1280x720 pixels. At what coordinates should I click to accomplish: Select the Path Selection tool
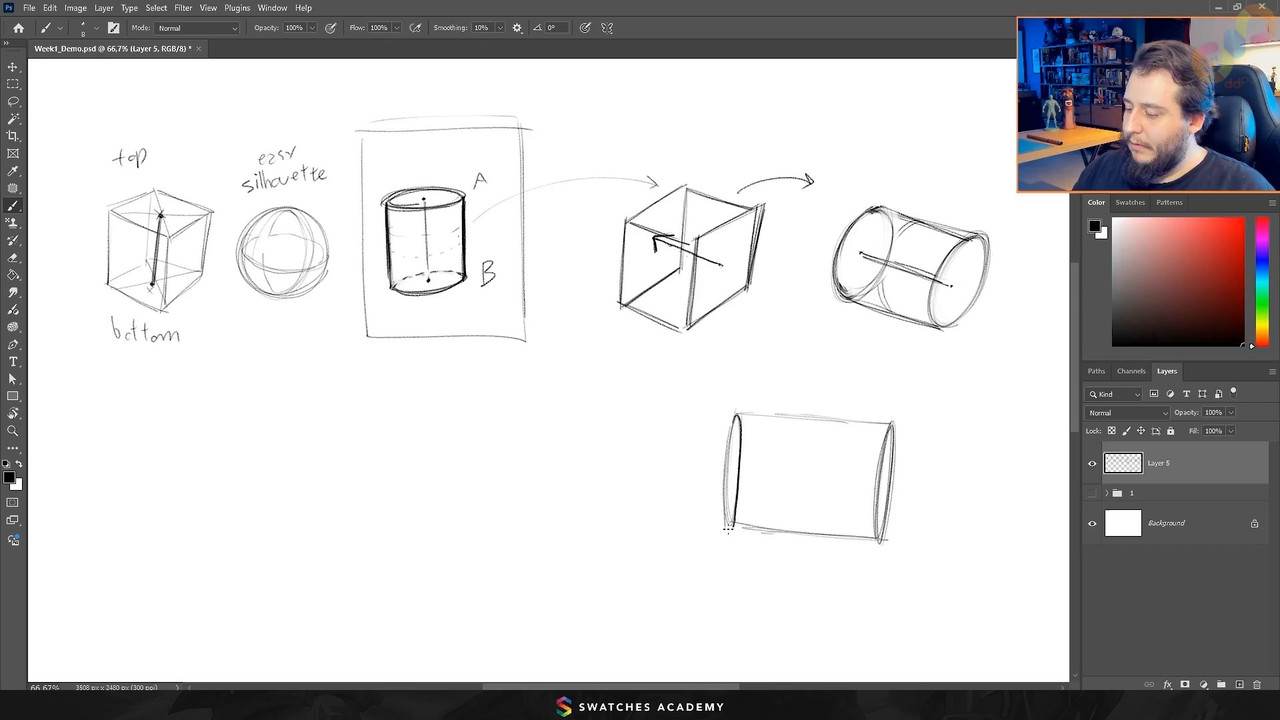(x=13, y=379)
